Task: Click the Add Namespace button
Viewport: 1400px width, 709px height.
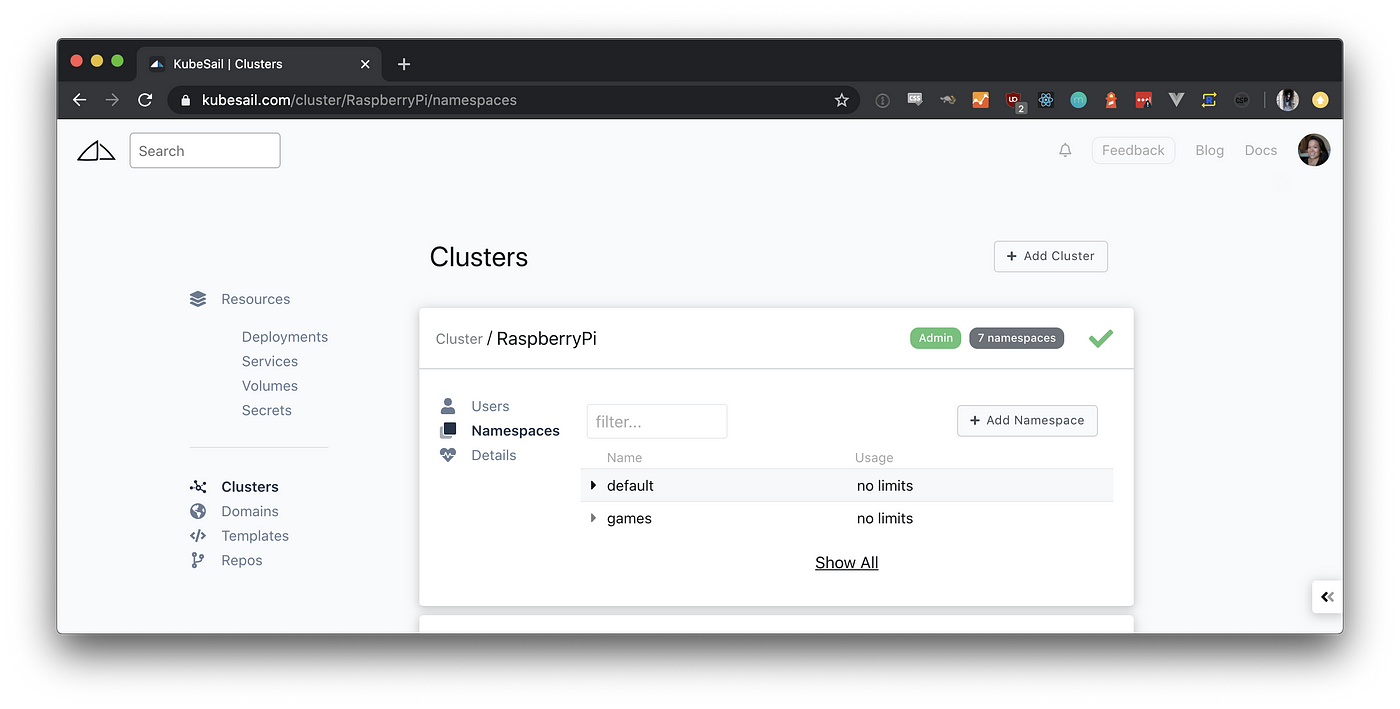Action: coord(1027,421)
